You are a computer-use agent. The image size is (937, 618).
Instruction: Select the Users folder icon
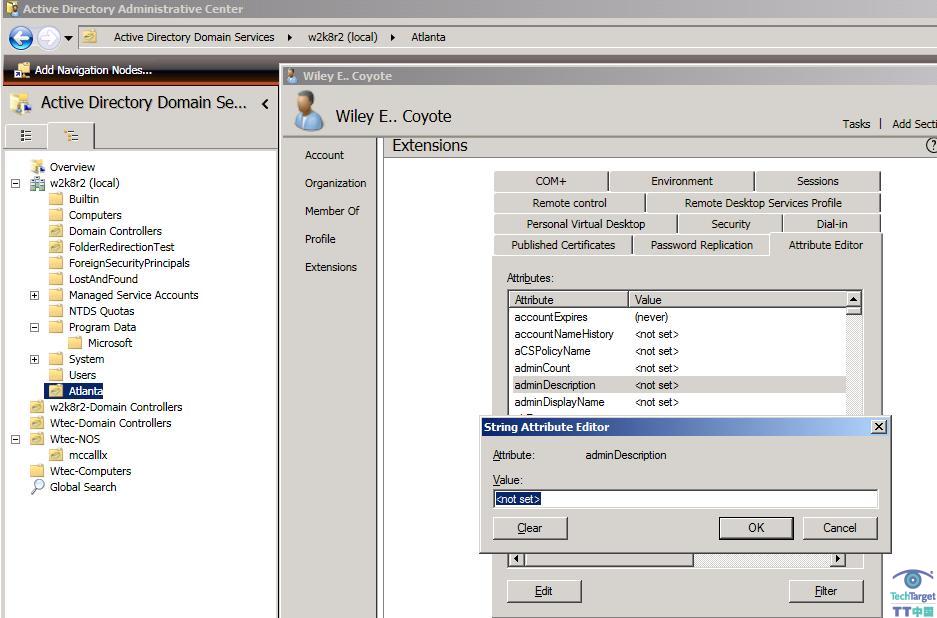tap(56, 375)
